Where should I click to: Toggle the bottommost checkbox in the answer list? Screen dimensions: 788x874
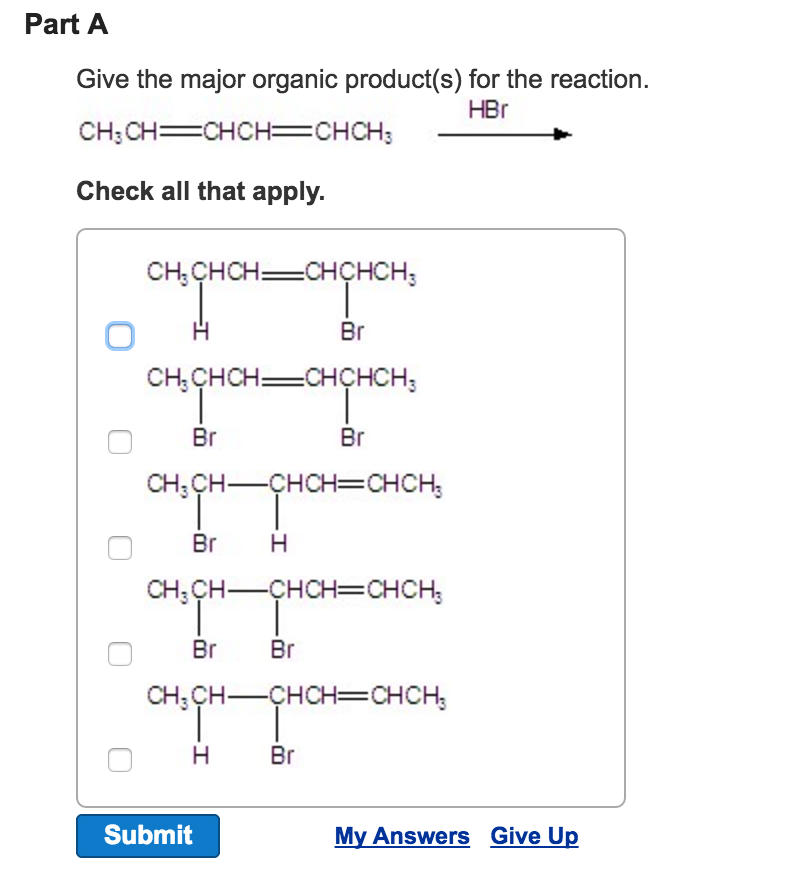pos(120,760)
